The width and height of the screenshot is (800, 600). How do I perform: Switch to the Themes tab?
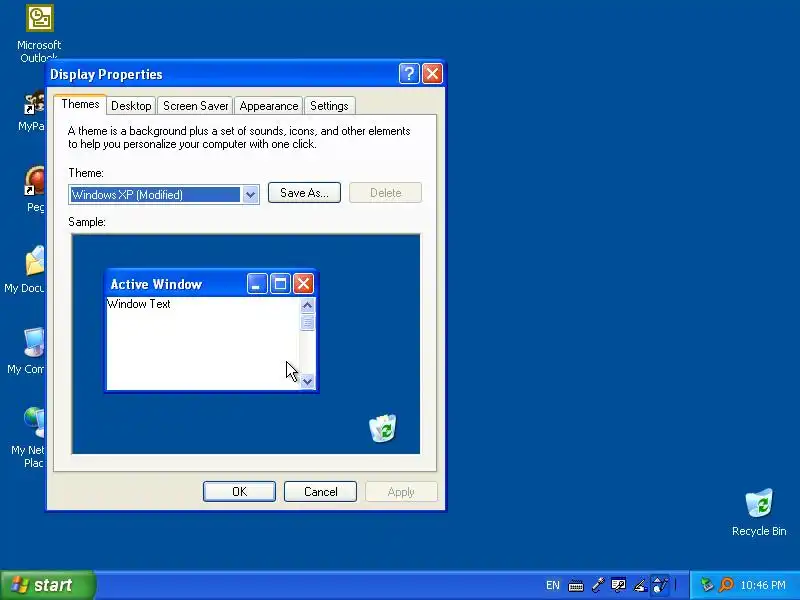point(80,104)
